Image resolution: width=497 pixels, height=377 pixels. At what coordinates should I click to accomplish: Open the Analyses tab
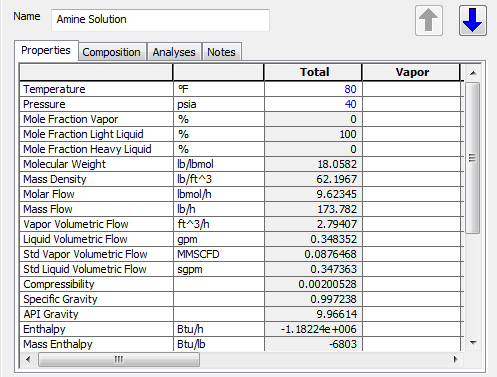[174, 52]
